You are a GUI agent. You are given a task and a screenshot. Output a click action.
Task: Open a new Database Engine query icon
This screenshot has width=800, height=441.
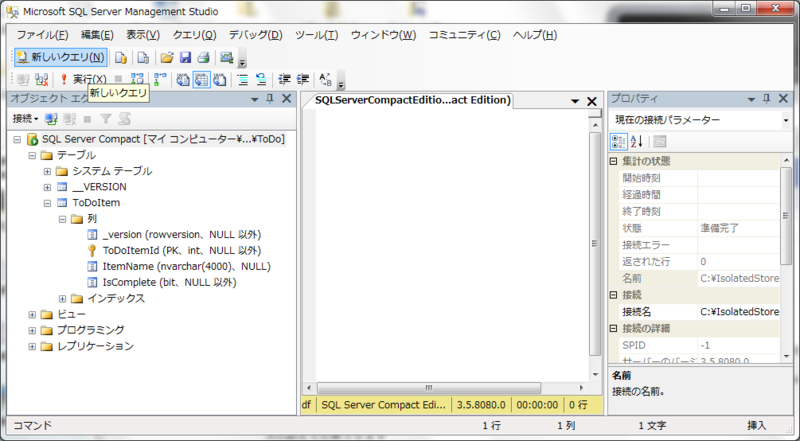point(120,58)
